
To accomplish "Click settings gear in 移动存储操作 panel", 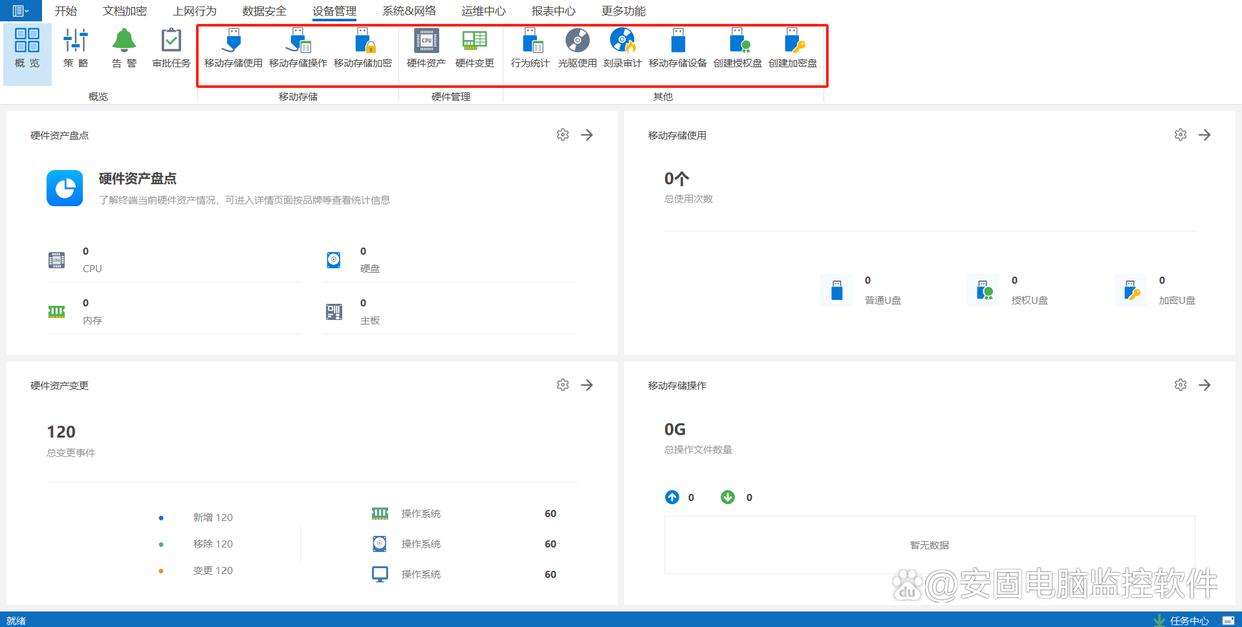I will coord(1181,385).
